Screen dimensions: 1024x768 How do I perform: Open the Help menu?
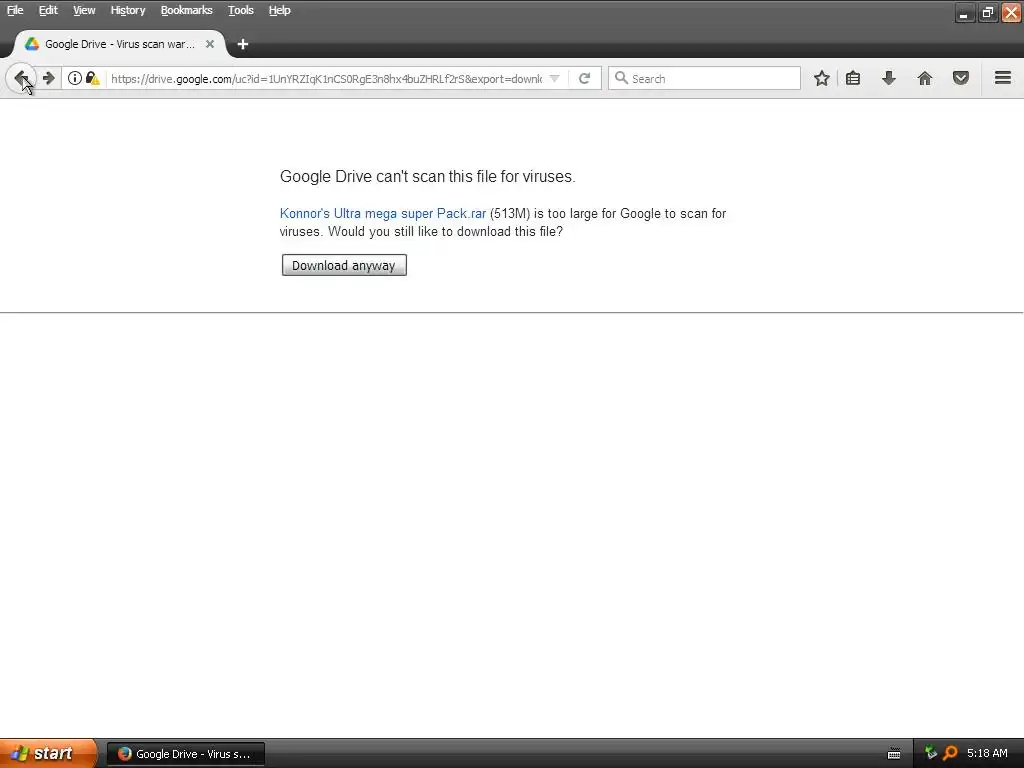tap(280, 10)
